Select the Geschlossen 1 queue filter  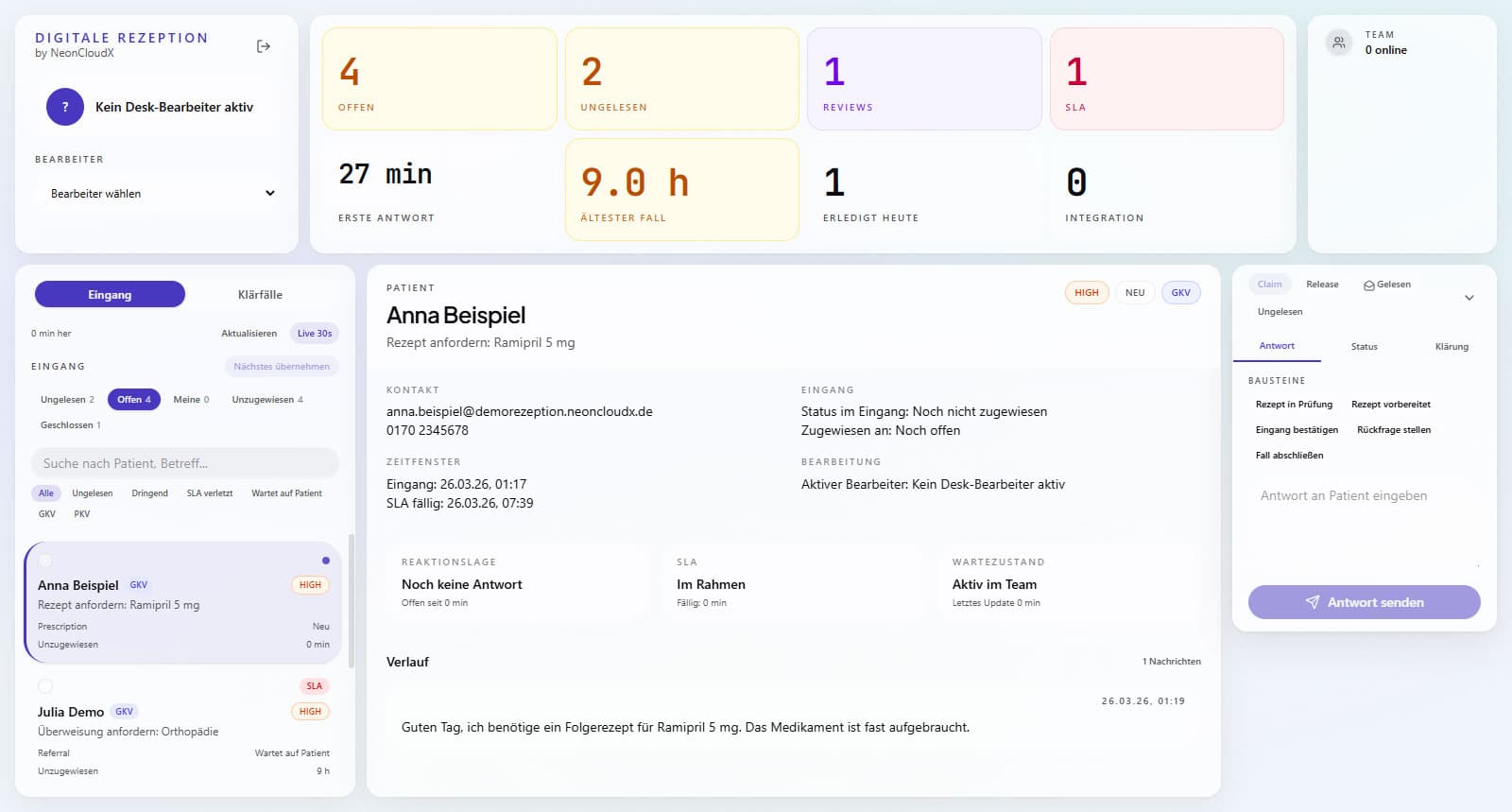(70, 425)
